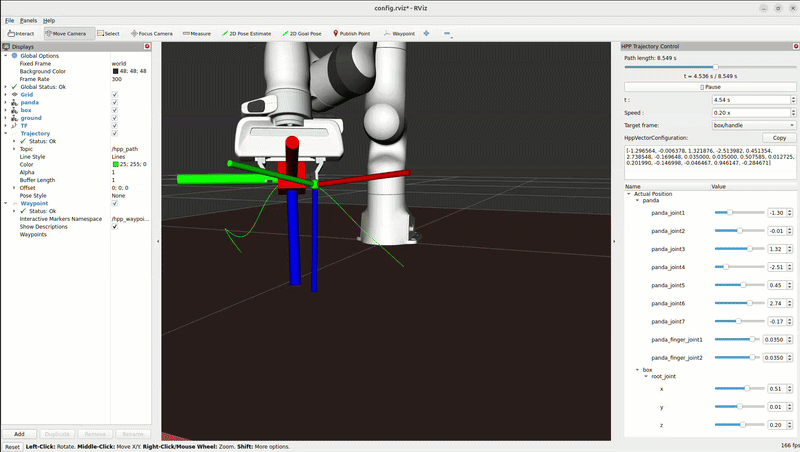Collapse the Global Options tree item
This screenshot has height=452, width=800.
[6, 56]
